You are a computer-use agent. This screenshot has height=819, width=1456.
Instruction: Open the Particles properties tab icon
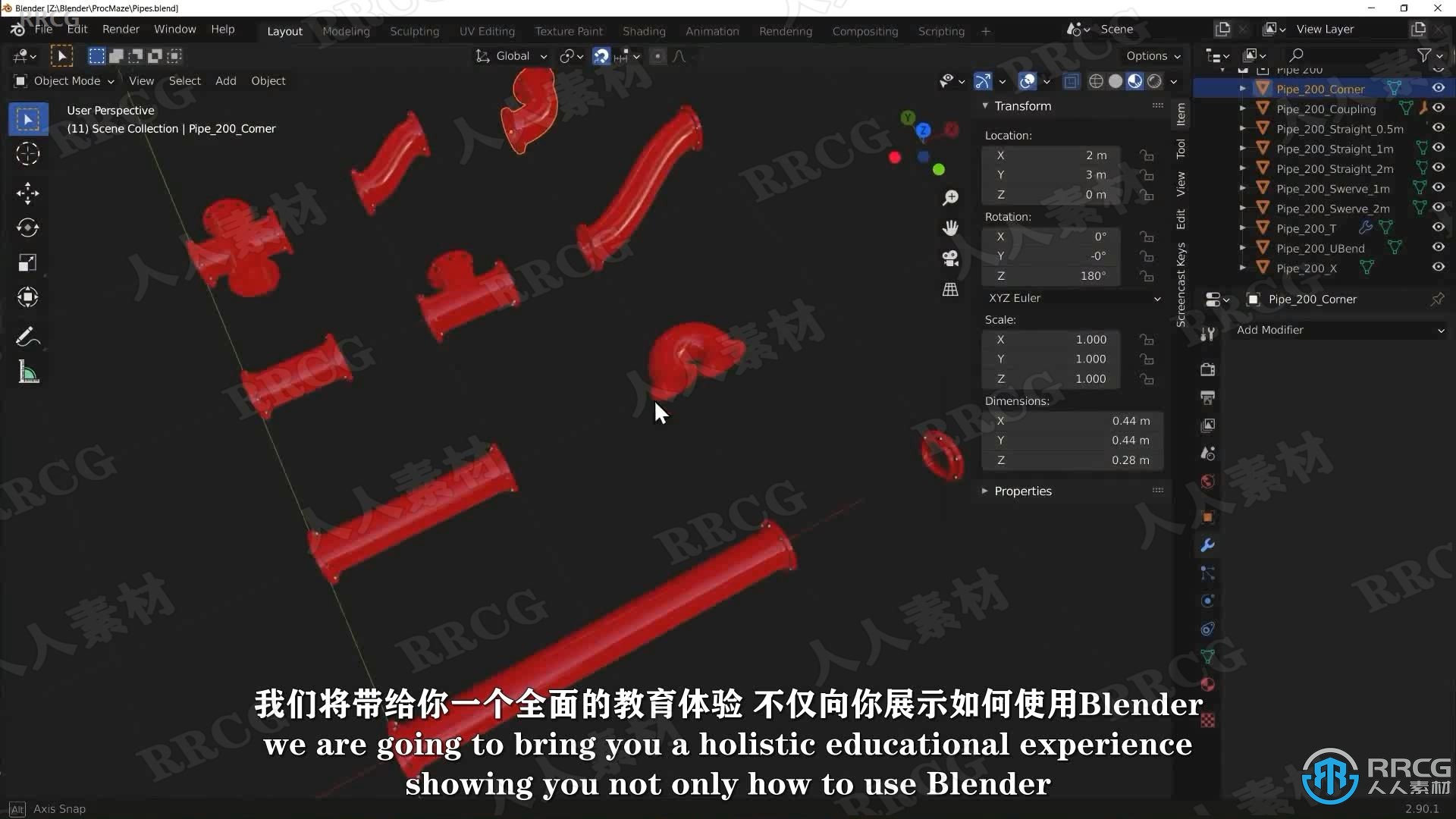pyautogui.click(x=1207, y=573)
